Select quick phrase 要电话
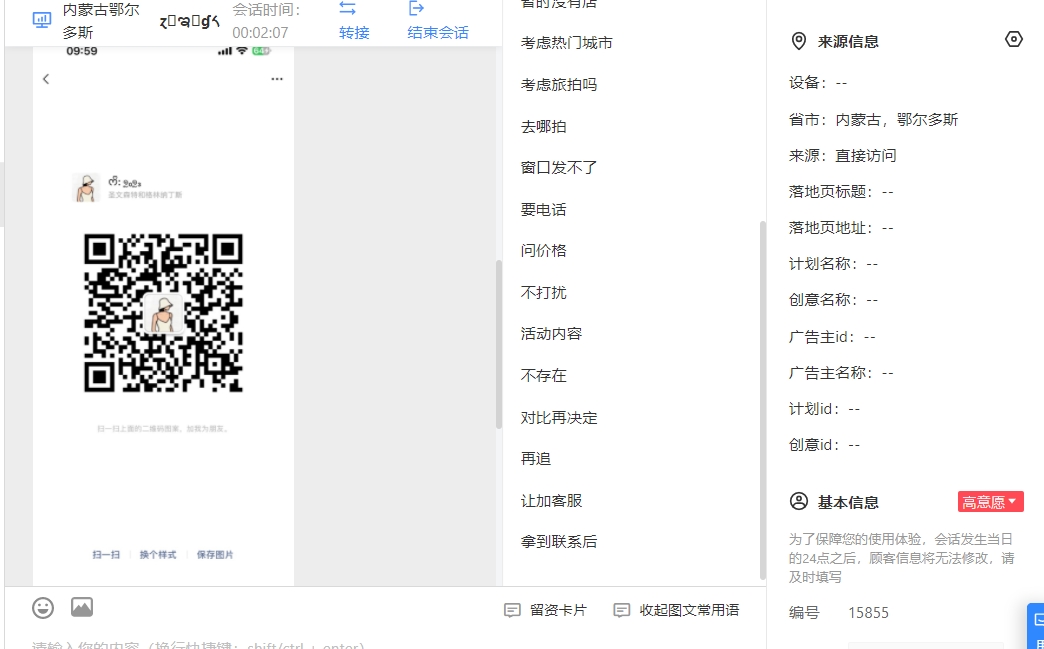The width and height of the screenshot is (1044, 649). (543, 210)
